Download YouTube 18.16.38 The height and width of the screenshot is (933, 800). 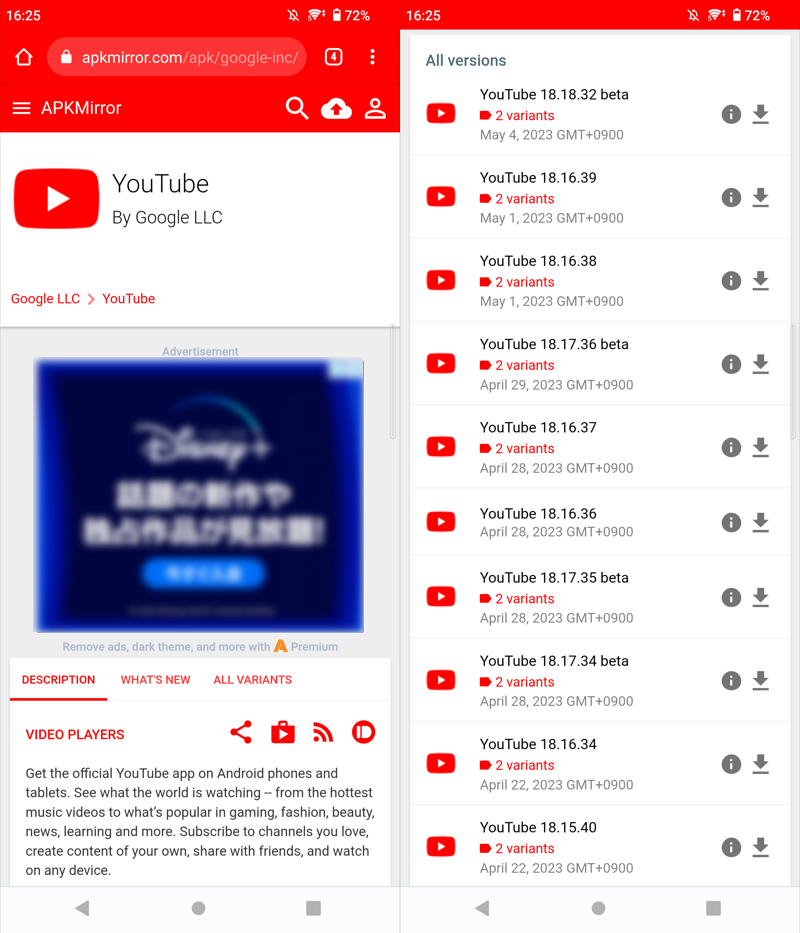pyautogui.click(x=761, y=280)
